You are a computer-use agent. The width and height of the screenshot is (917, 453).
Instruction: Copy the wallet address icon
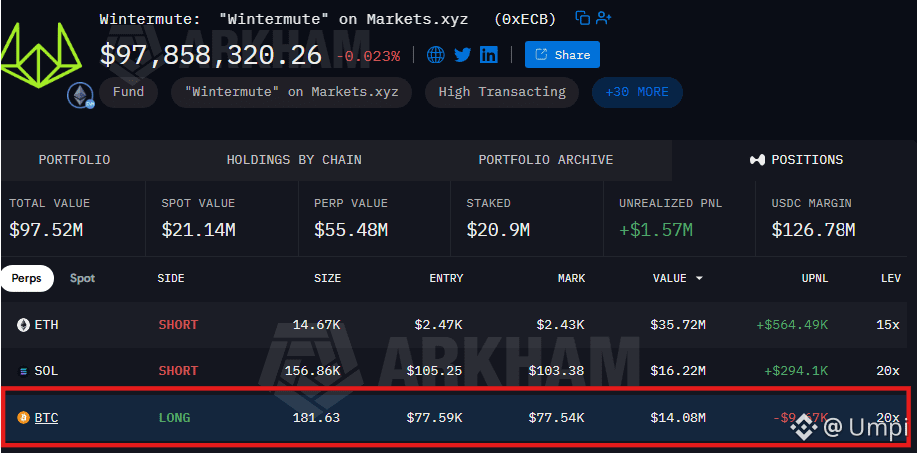click(582, 18)
